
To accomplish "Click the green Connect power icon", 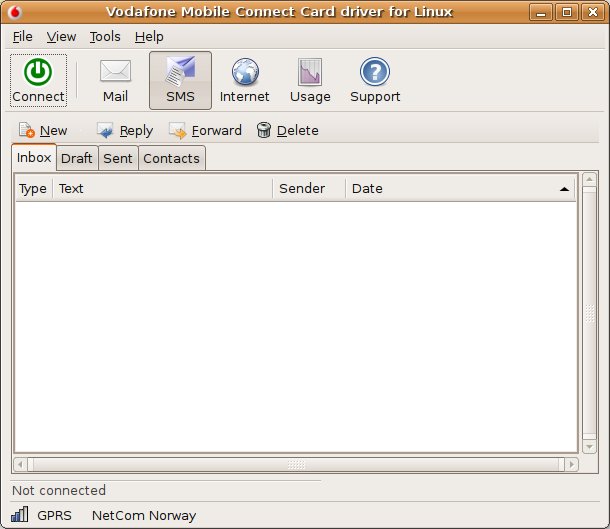I will 38,72.
